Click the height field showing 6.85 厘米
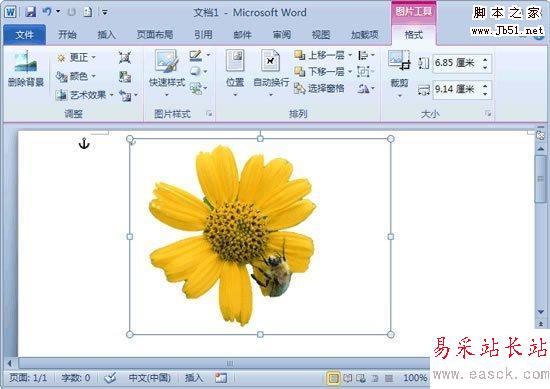This screenshot has height=389, width=550. [x=457, y=63]
